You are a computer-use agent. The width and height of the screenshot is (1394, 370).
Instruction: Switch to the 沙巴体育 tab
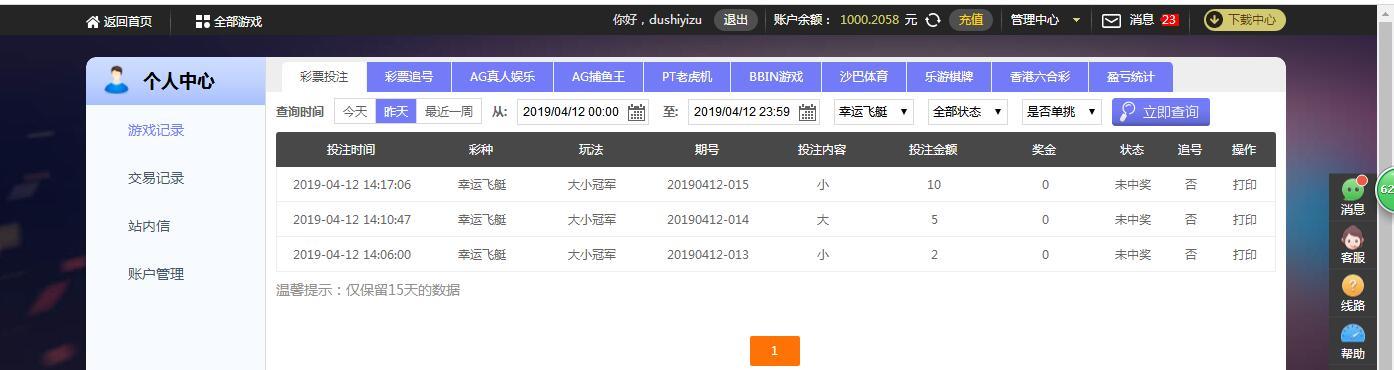(x=863, y=77)
